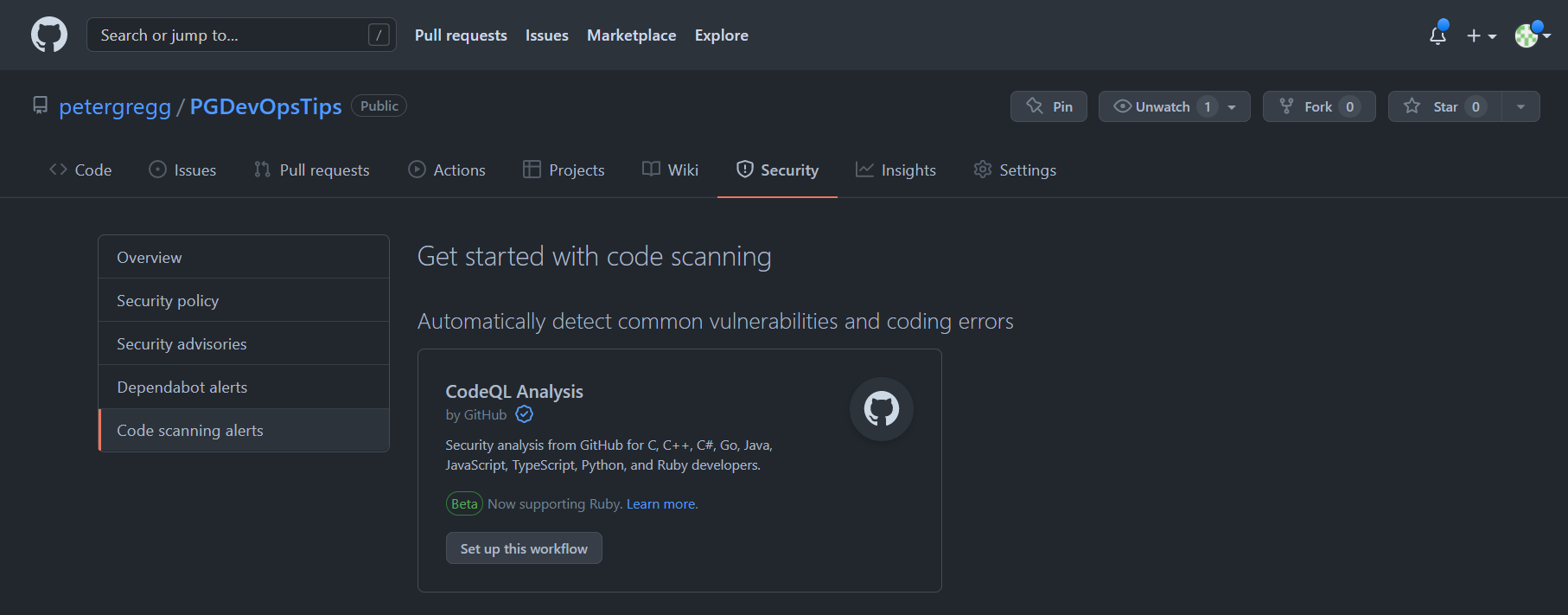Image resolution: width=1568 pixels, height=615 pixels.
Task: Open the notifications bell
Action: pyautogui.click(x=1437, y=35)
